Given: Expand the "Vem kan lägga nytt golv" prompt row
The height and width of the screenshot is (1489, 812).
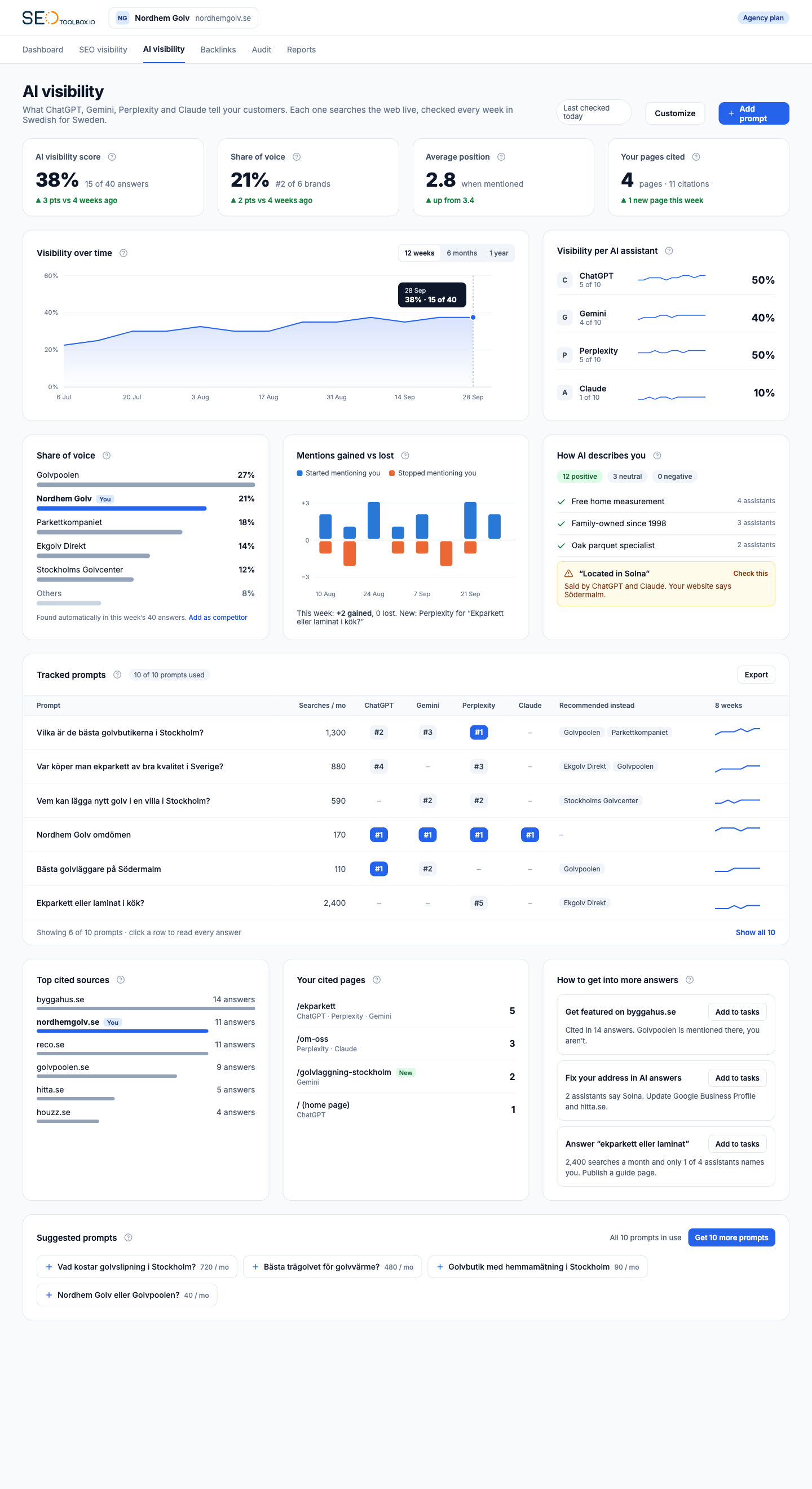Looking at the screenshot, I should pos(405,800).
